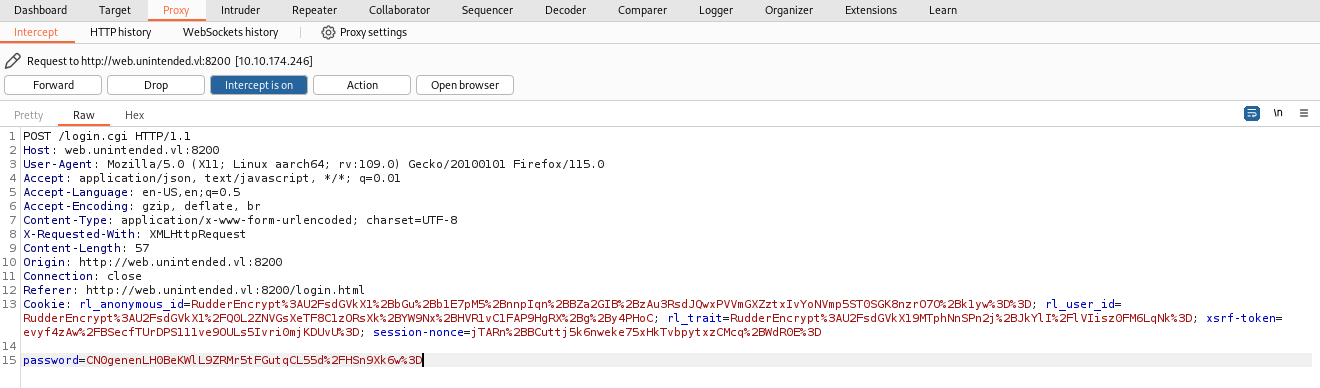The image size is (1320, 388).
Task: Open the Collaborator tab
Action: pyautogui.click(x=399, y=10)
